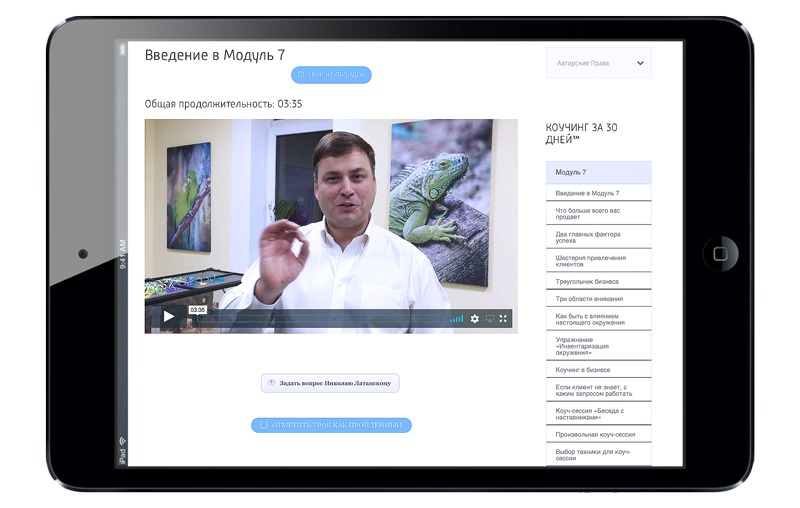Screen dimensions: 800x508
Task: Open video settings gear
Action: [475, 319]
